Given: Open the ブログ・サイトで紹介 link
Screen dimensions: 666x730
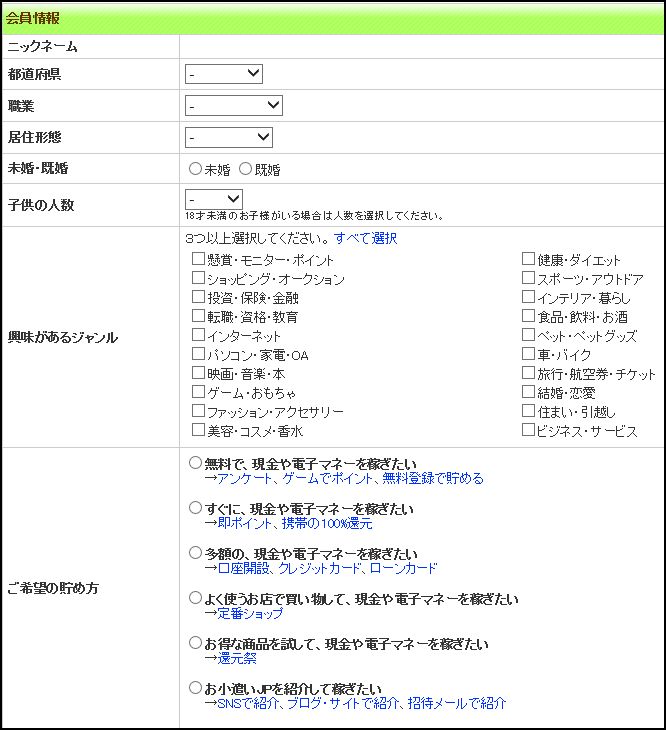Looking at the screenshot, I should coord(343,703).
